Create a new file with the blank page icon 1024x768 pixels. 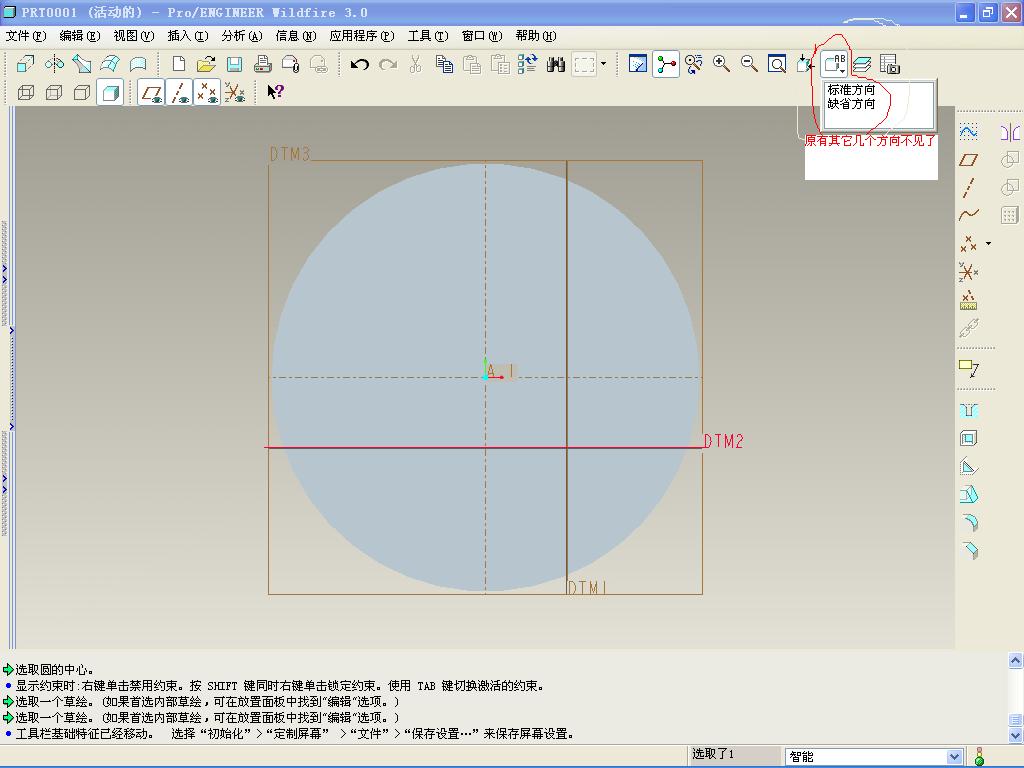tap(178, 64)
